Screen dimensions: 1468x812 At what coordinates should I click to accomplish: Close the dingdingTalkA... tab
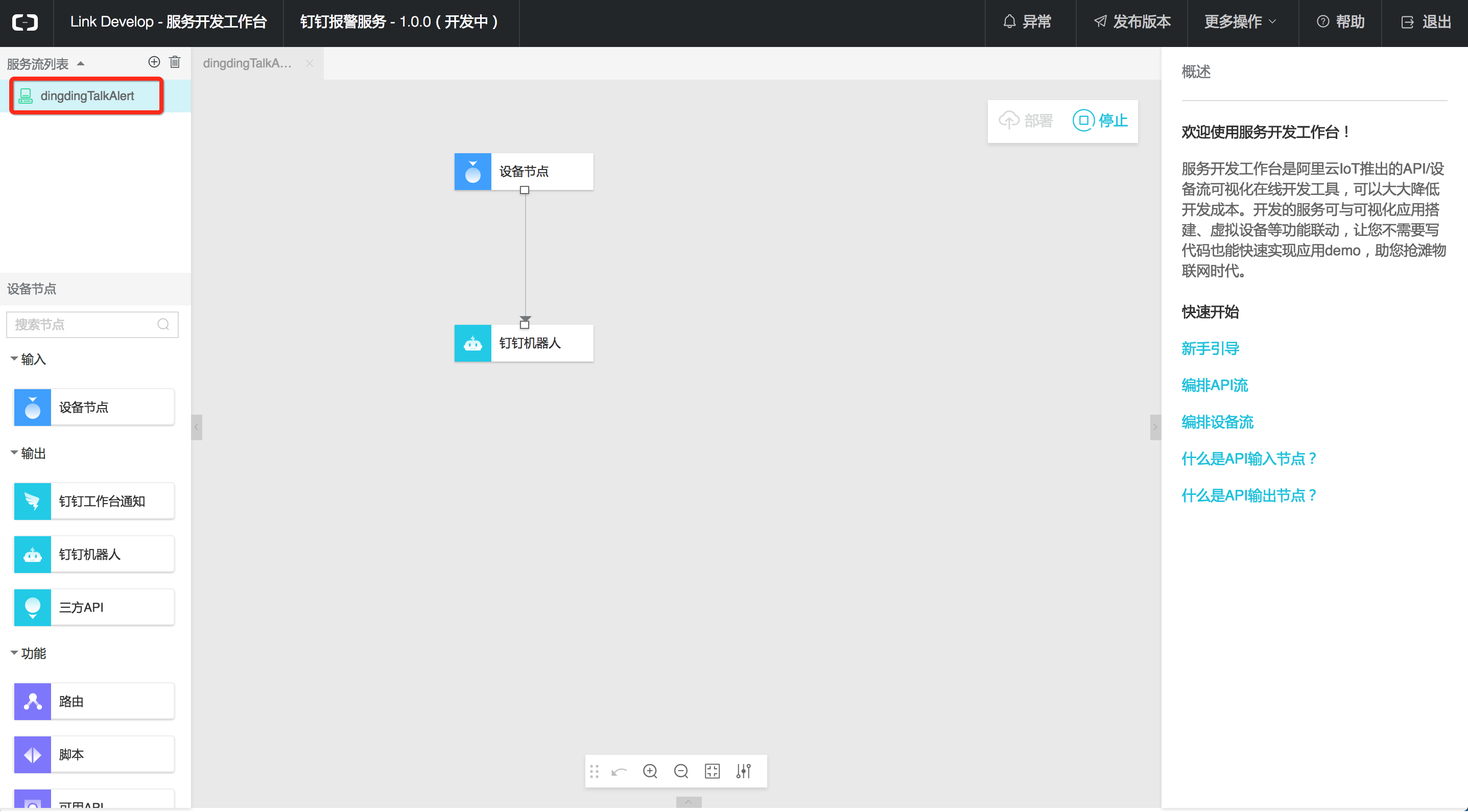pos(310,63)
